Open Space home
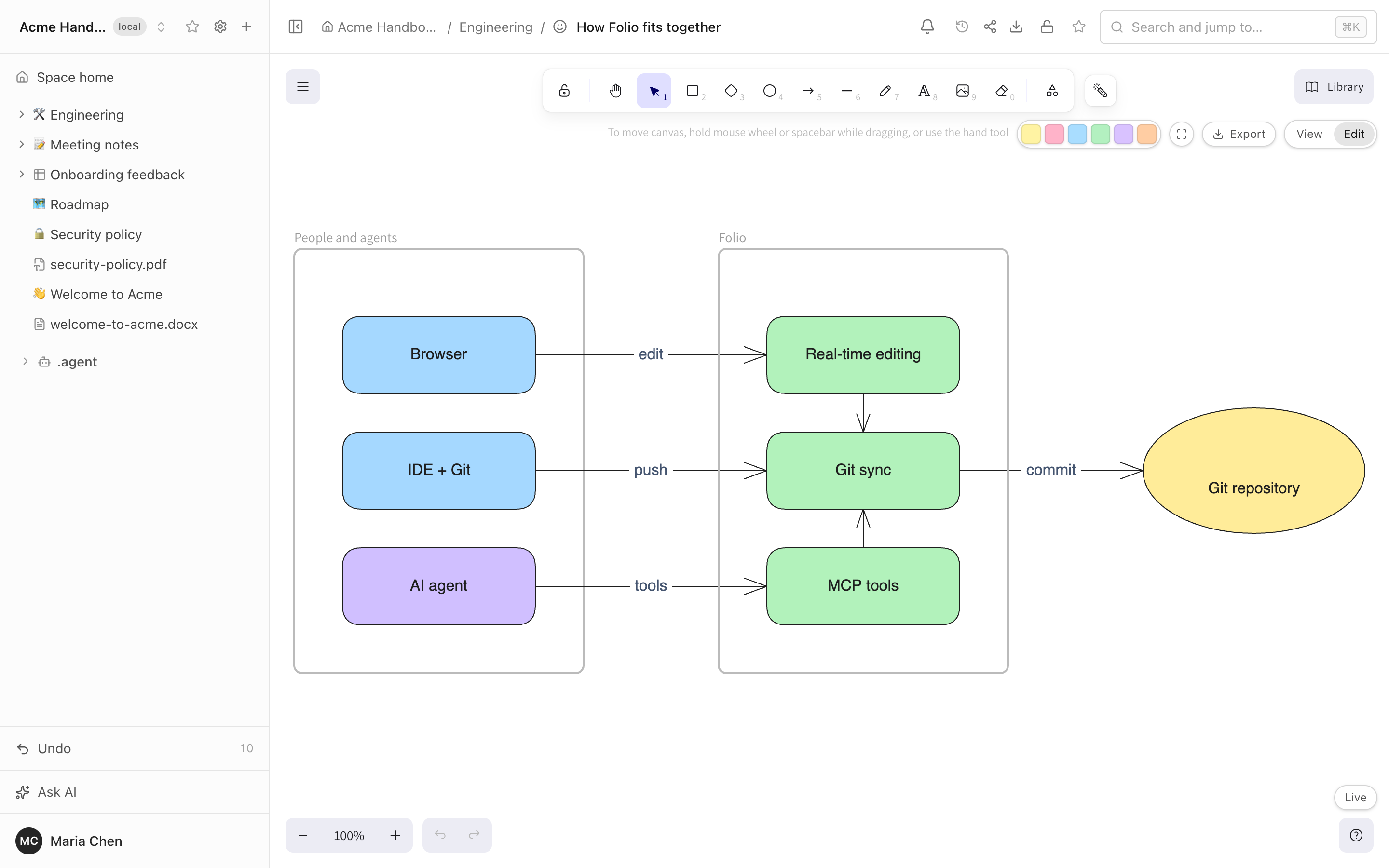 click(135, 77)
